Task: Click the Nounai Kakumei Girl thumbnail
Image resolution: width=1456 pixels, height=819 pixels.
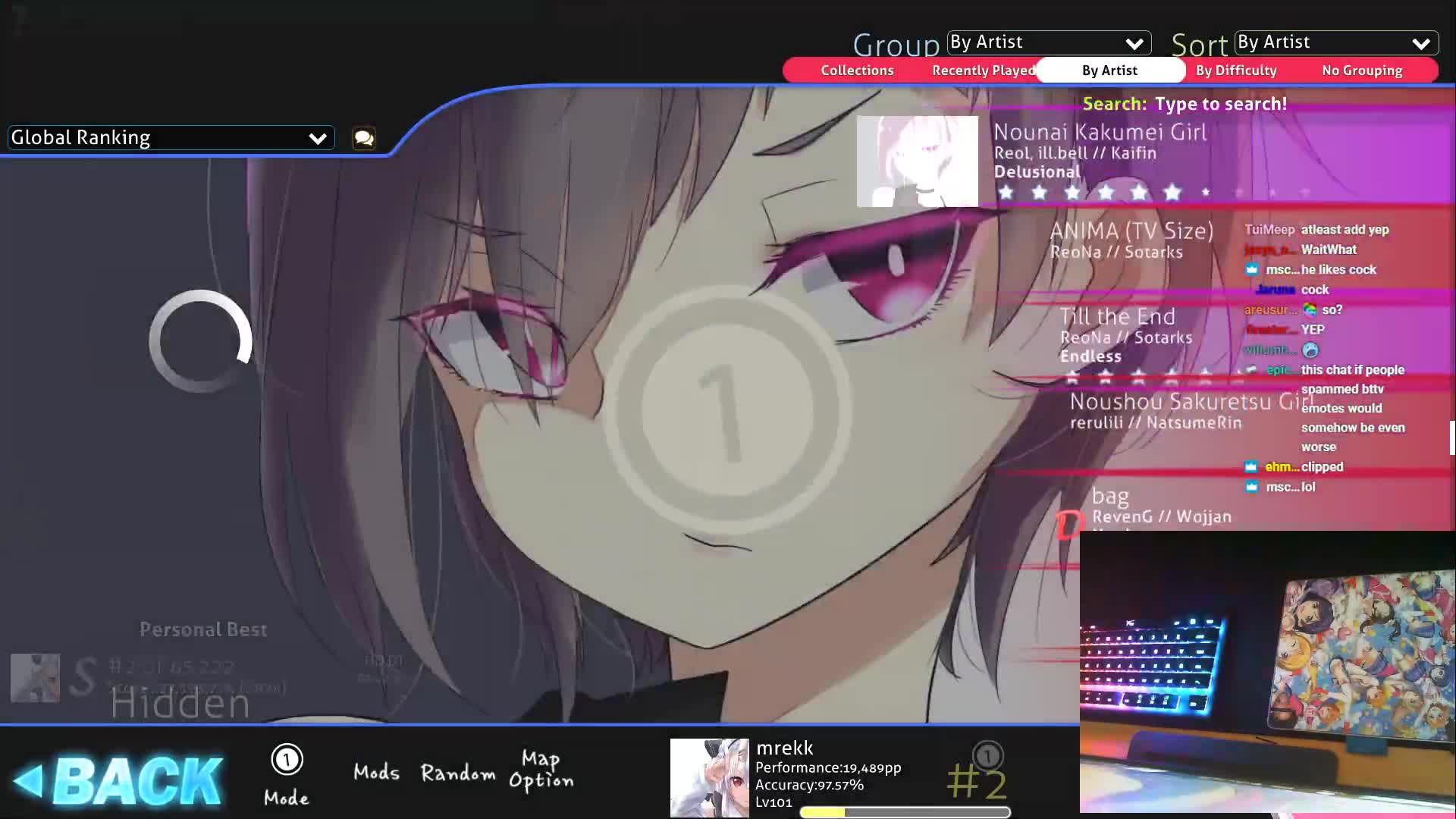Action: click(x=917, y=162)
